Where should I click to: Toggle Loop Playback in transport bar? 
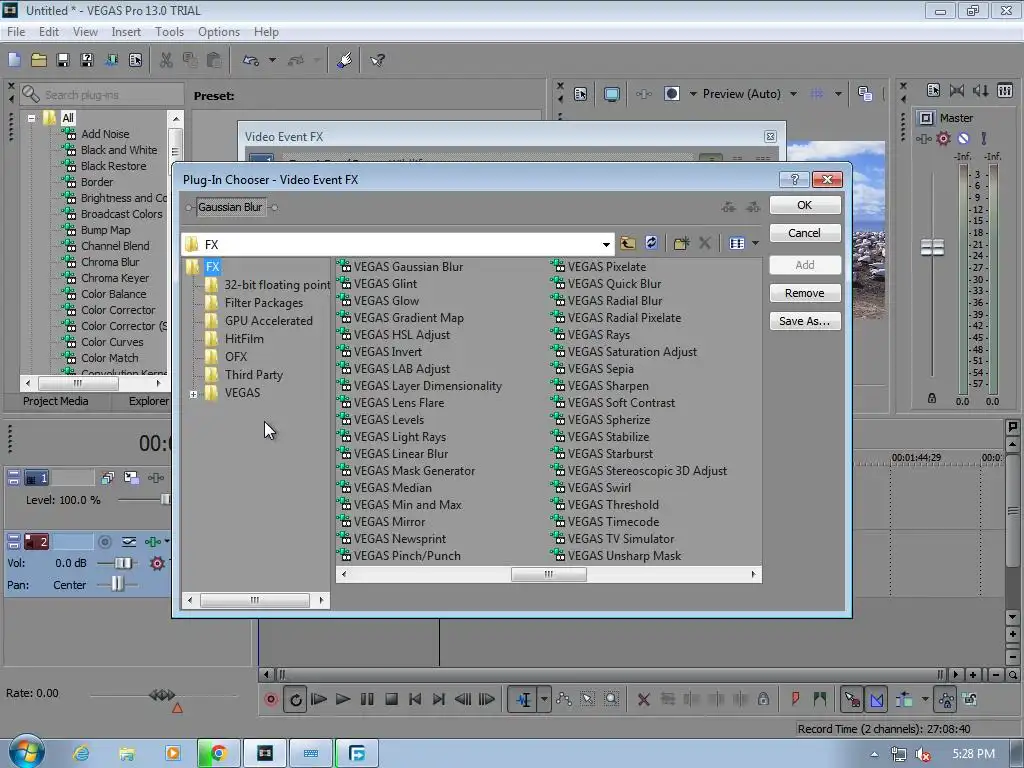[x=295, y=699]
